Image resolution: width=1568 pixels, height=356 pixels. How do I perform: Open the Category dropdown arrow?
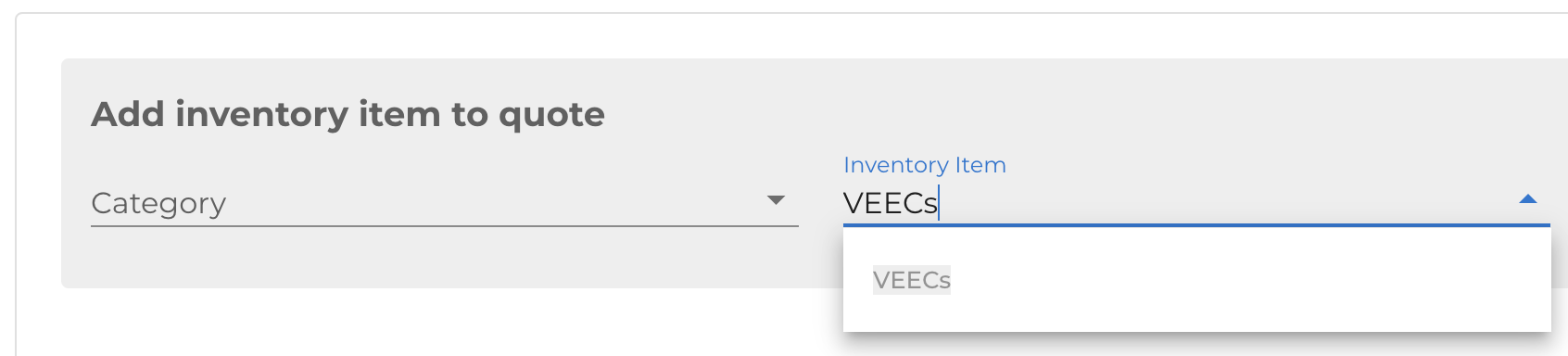tap(777, 200)
